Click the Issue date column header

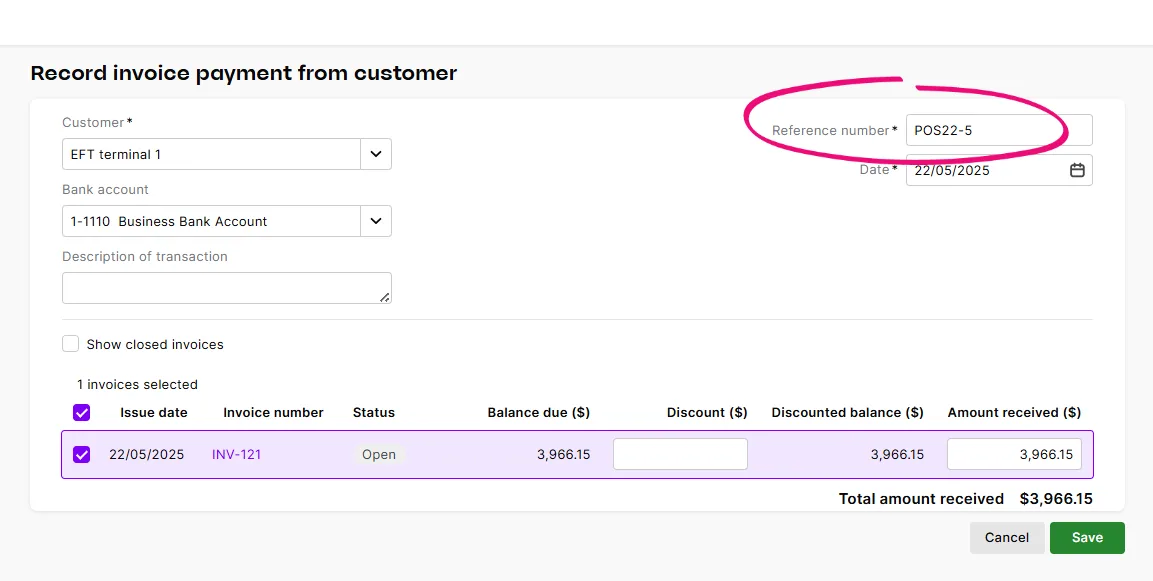(x=153, y=412)
